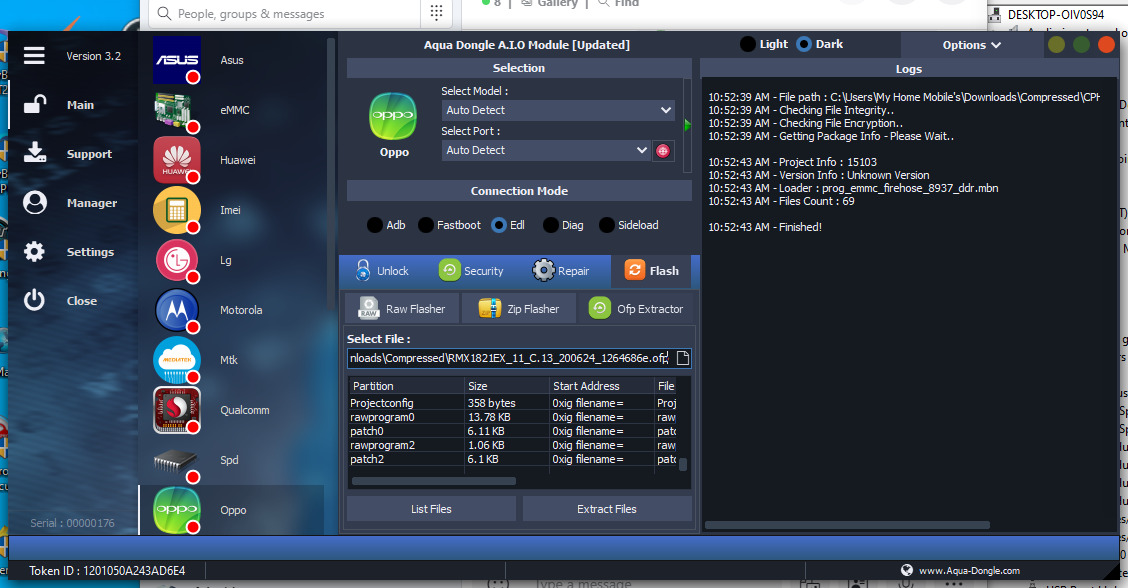1128x588 pixels.
Task: Click the Start Address column header
Action: [x=601, y=386]
